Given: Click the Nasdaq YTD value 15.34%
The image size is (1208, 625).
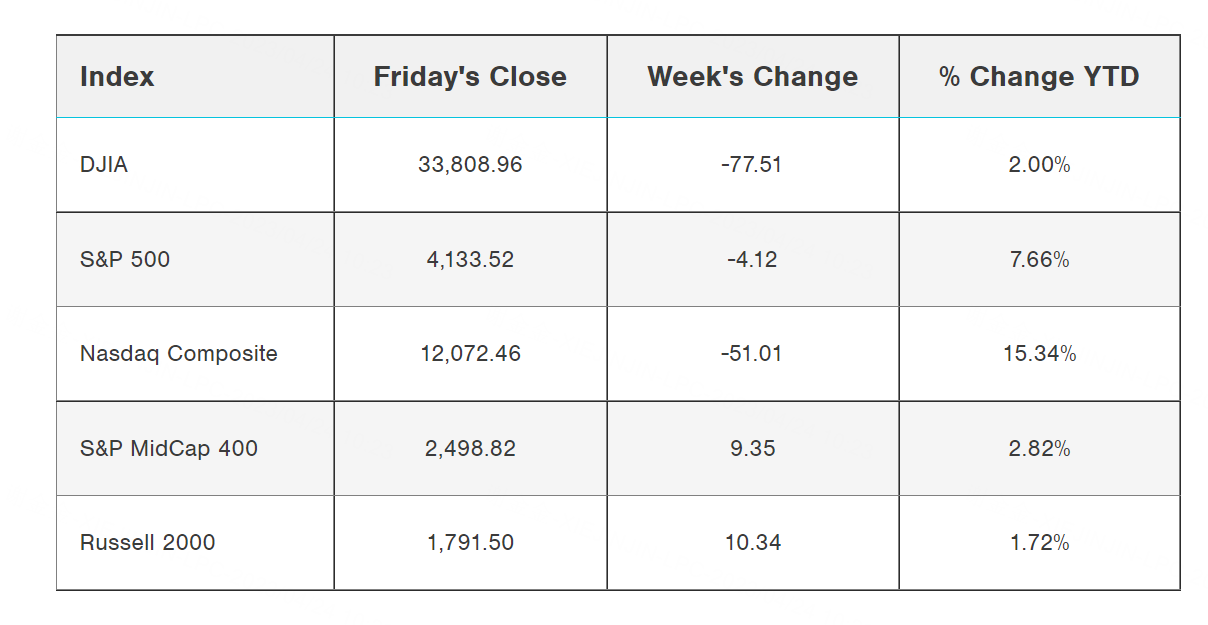Looking at the screenshot, I should coord(1039,354).
